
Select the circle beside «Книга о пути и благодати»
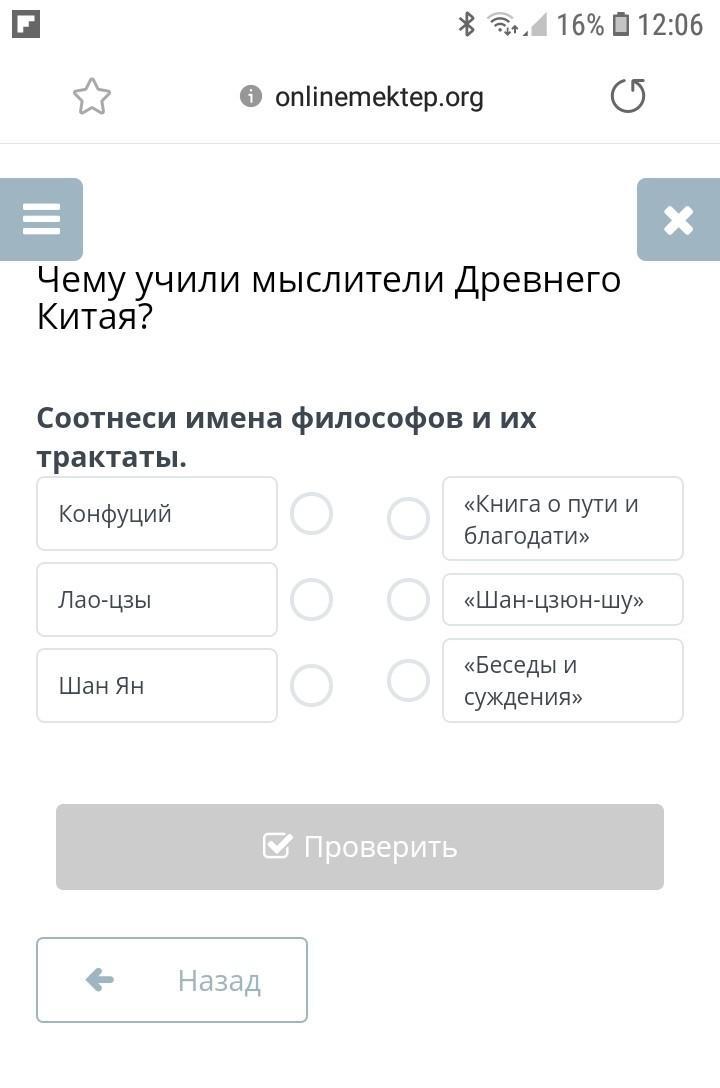409,518
